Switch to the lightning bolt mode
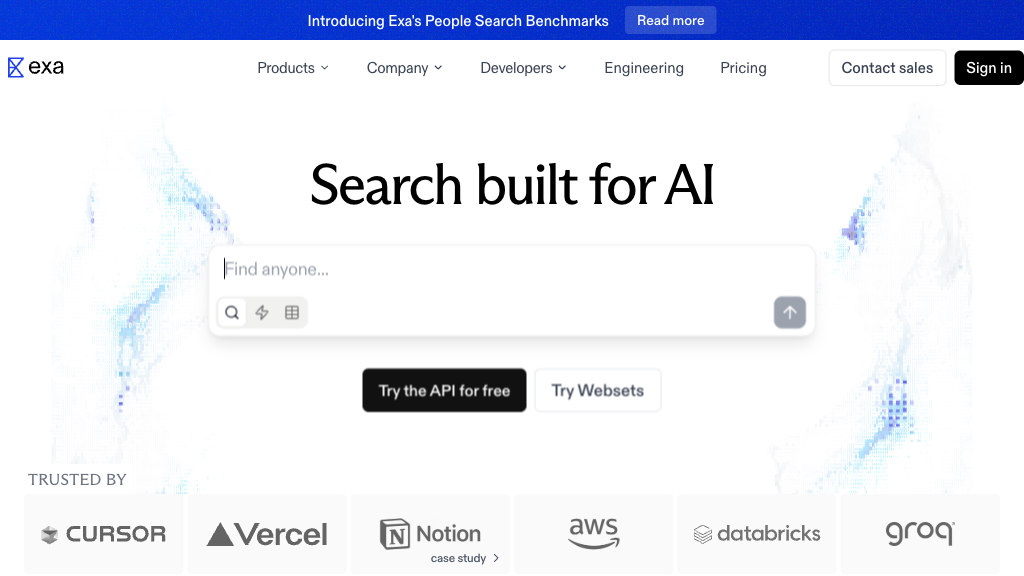The image size is (1024, 576). tap(262, 313)
